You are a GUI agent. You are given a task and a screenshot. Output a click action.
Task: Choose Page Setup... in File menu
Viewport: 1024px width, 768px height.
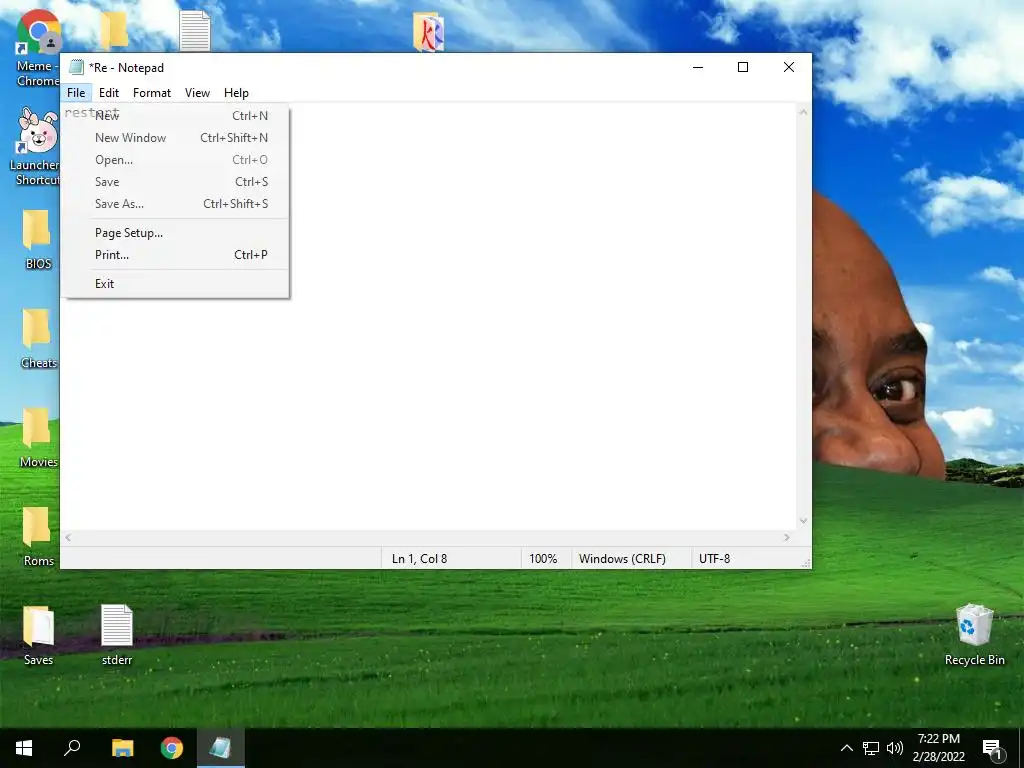click(175, 232)
